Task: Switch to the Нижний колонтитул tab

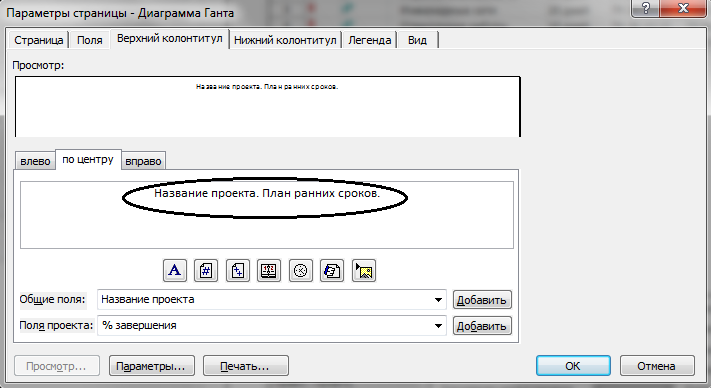Action: 285,40
